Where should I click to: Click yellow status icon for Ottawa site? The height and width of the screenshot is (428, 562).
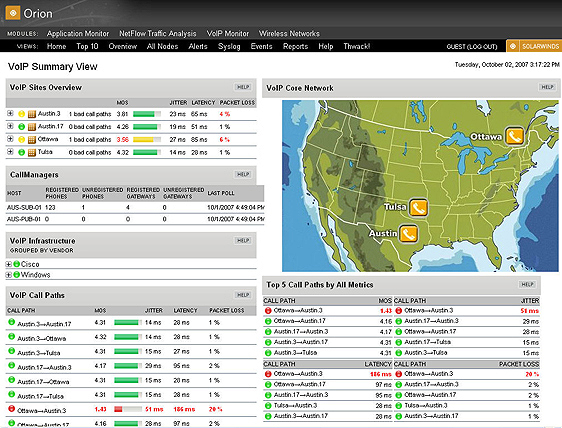(22, 139)
